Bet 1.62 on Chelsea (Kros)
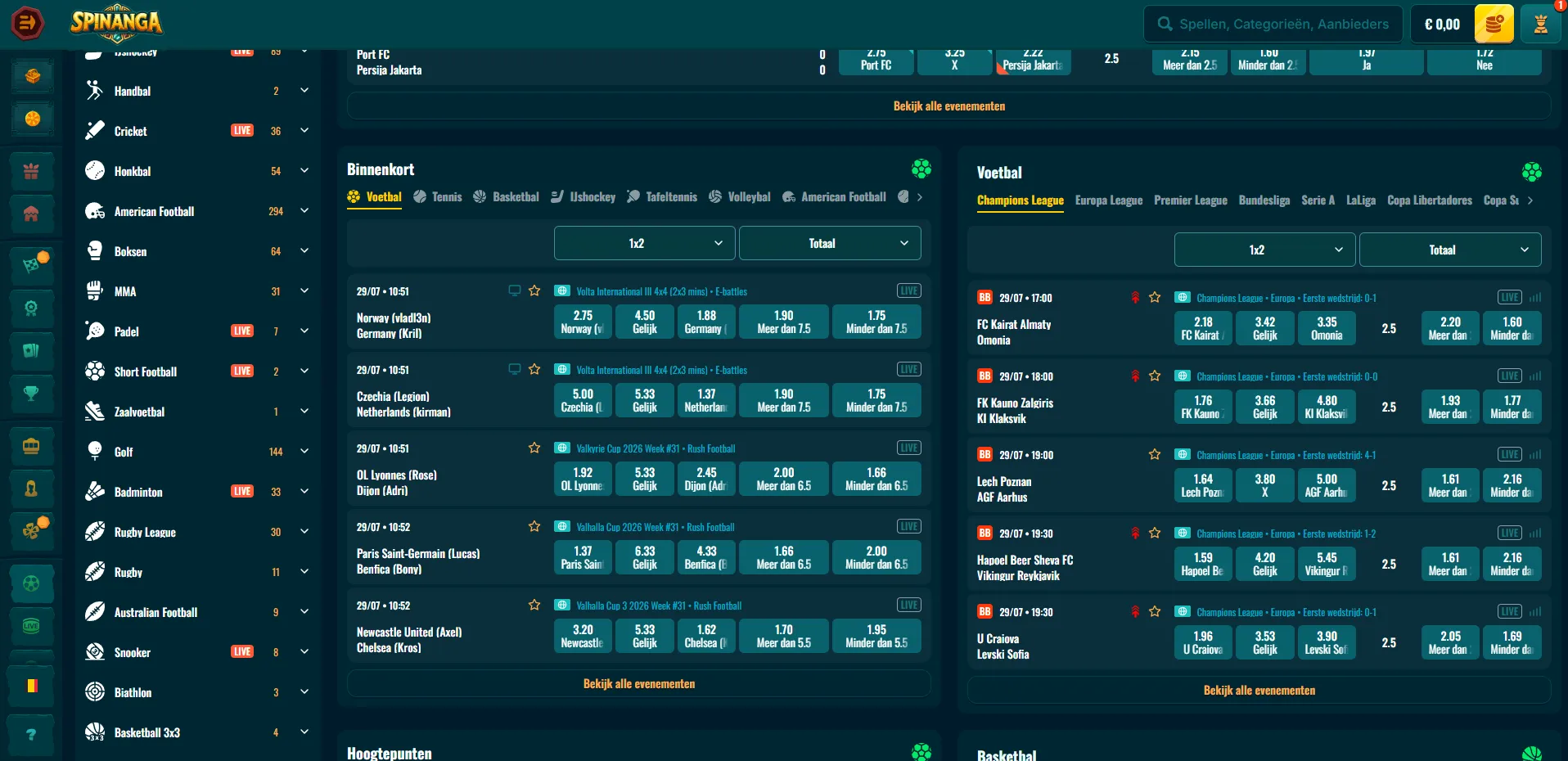The width and height of the screenshot is (1568, 761). [x=706, y=636]
